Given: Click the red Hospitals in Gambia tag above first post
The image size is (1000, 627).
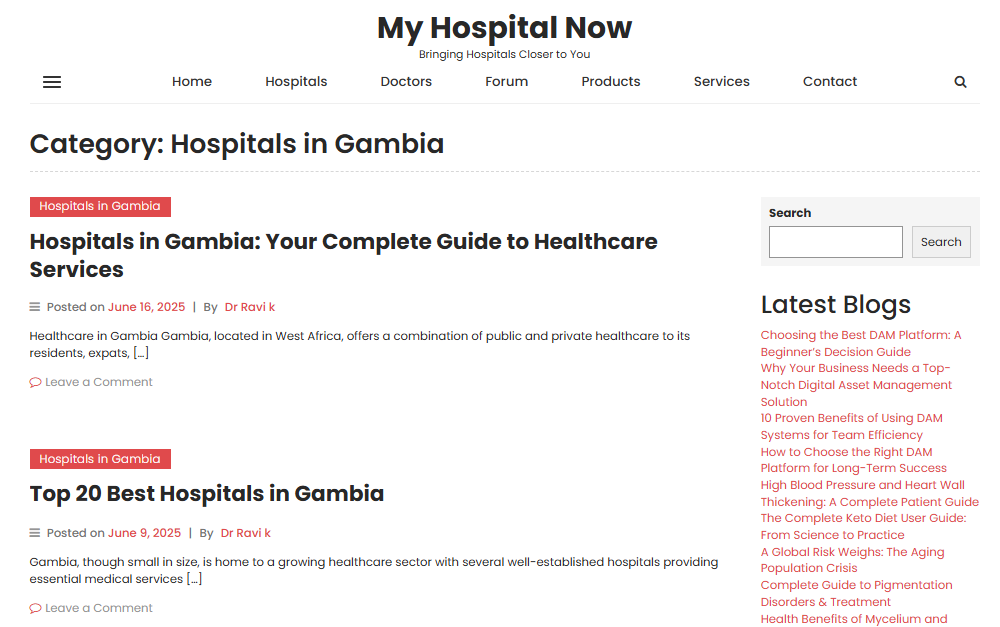Looking at the screenshot, I should coord(100,207).
